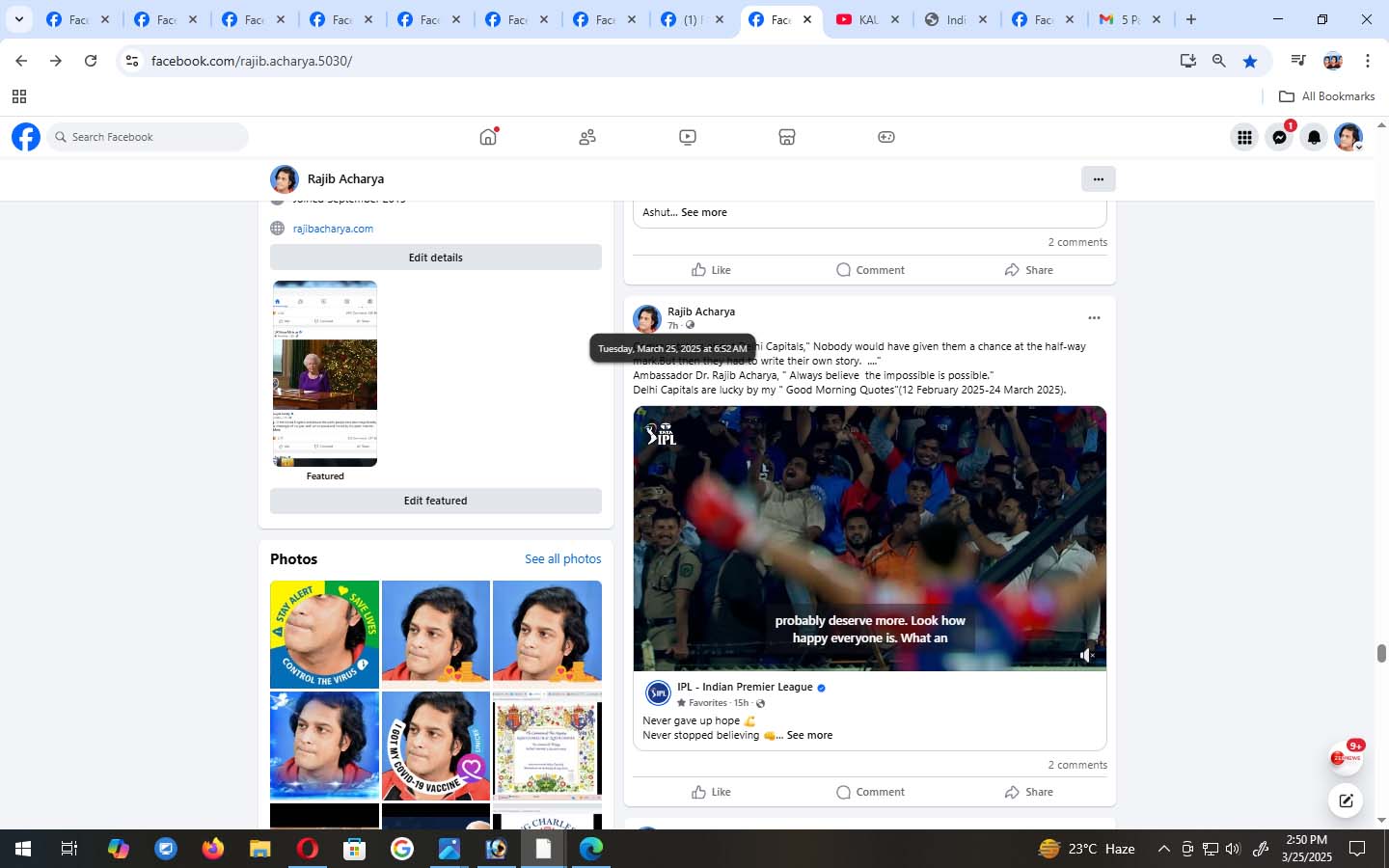Click the browser Forward arrow

56,61
